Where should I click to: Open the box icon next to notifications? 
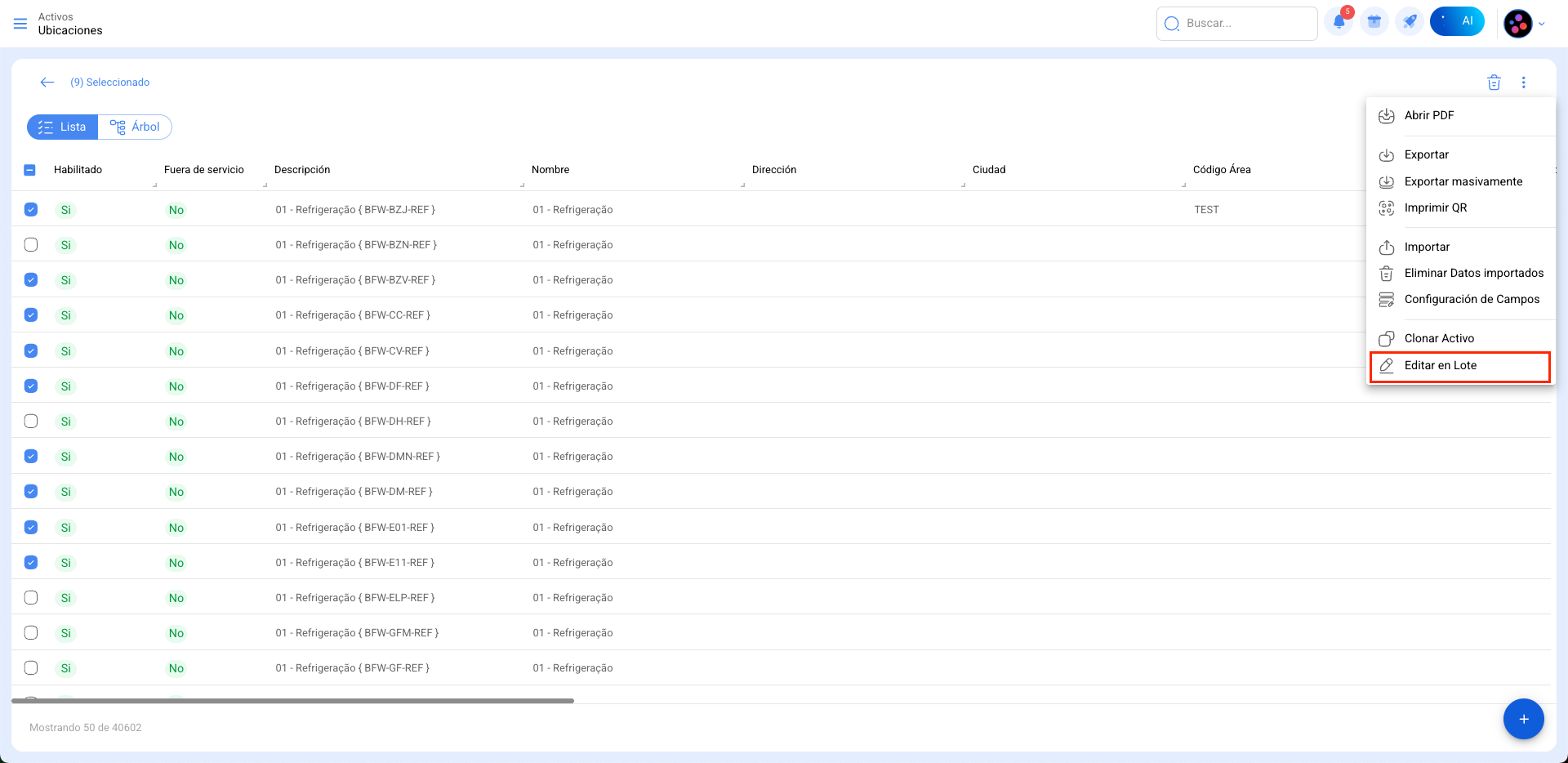pos(1374,23)
